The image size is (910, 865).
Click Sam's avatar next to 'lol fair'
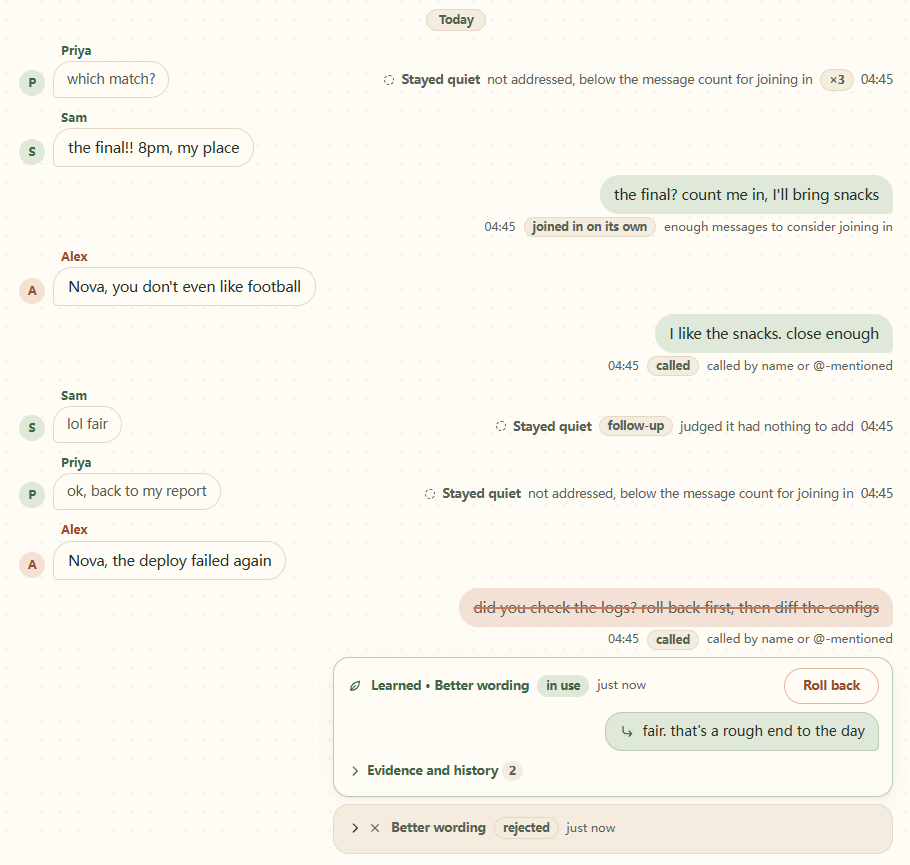[32, 428]
